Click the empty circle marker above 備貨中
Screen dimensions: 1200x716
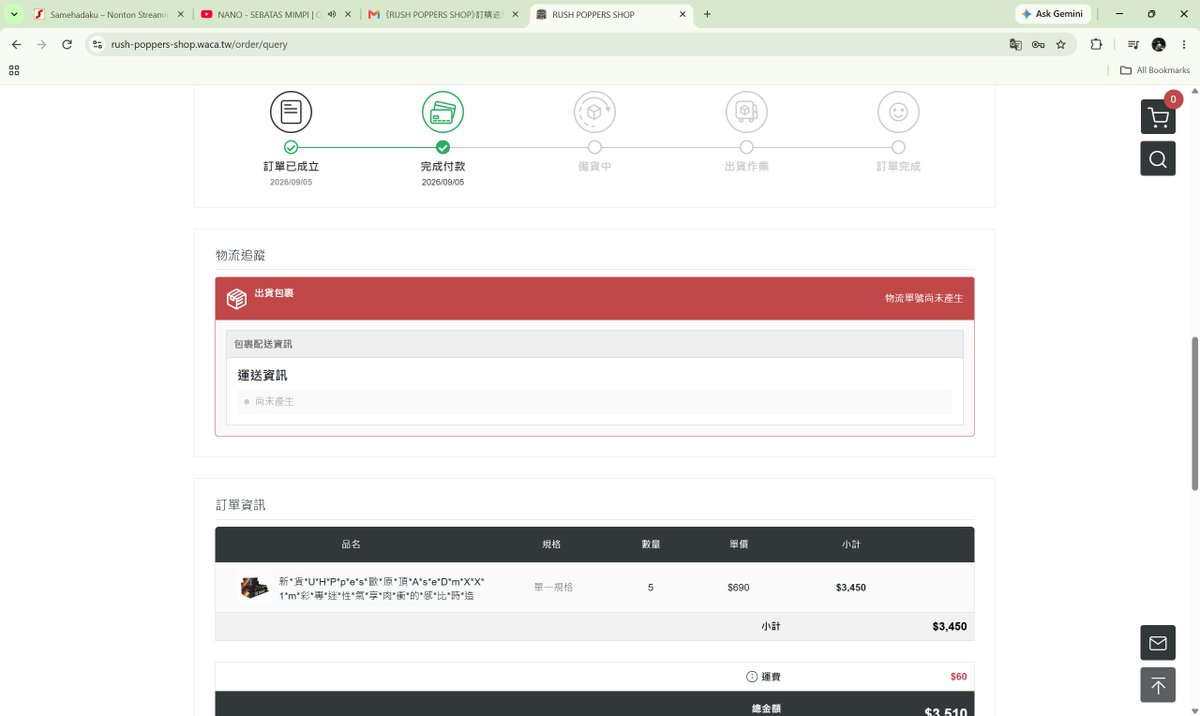[595, 147]
